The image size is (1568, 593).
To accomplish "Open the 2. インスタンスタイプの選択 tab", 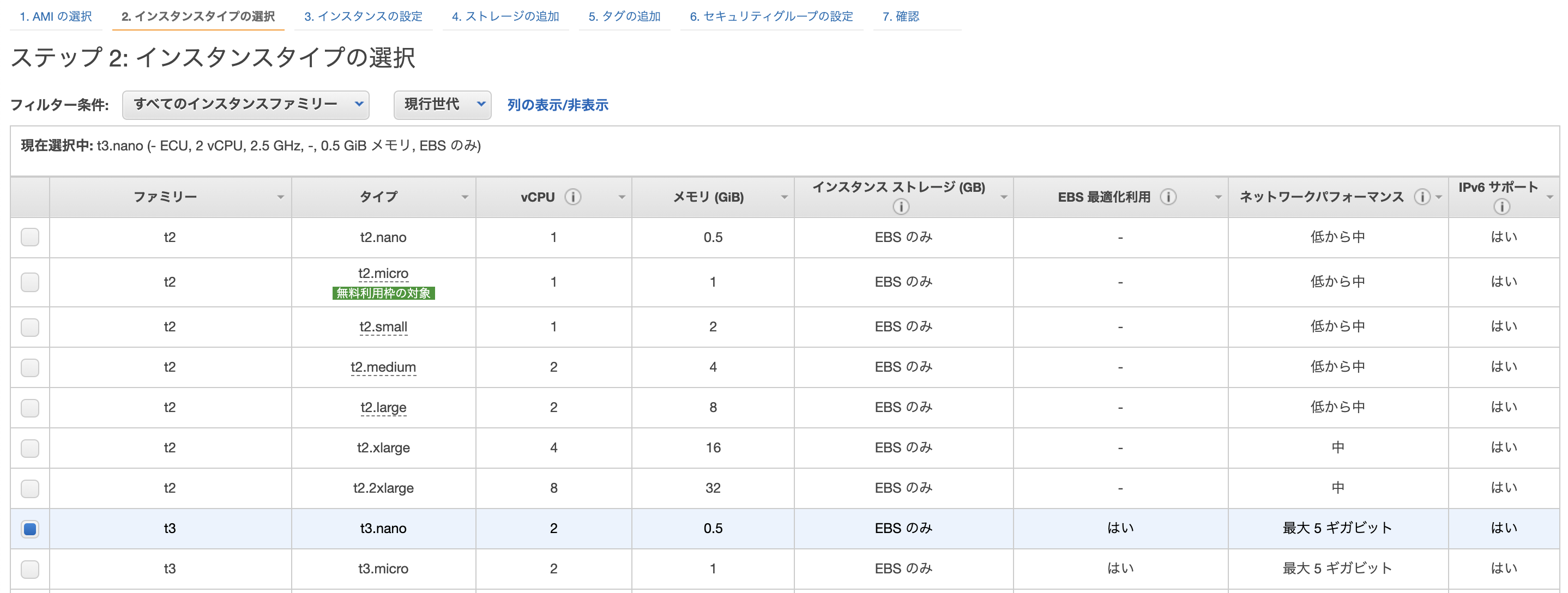I will click(x=198, y=16).
